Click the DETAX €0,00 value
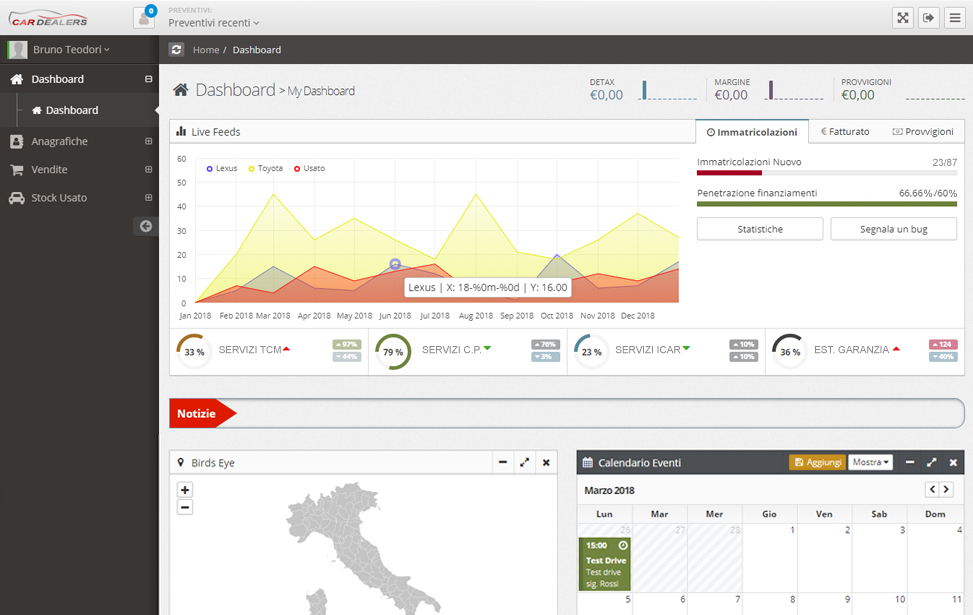973x615 pixels. 606,95
